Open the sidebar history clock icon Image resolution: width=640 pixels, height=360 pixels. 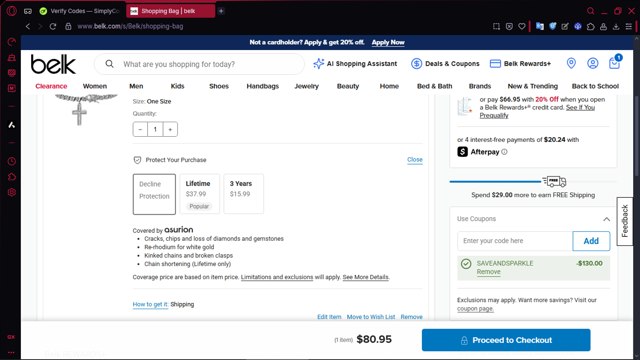coord(12,161)
